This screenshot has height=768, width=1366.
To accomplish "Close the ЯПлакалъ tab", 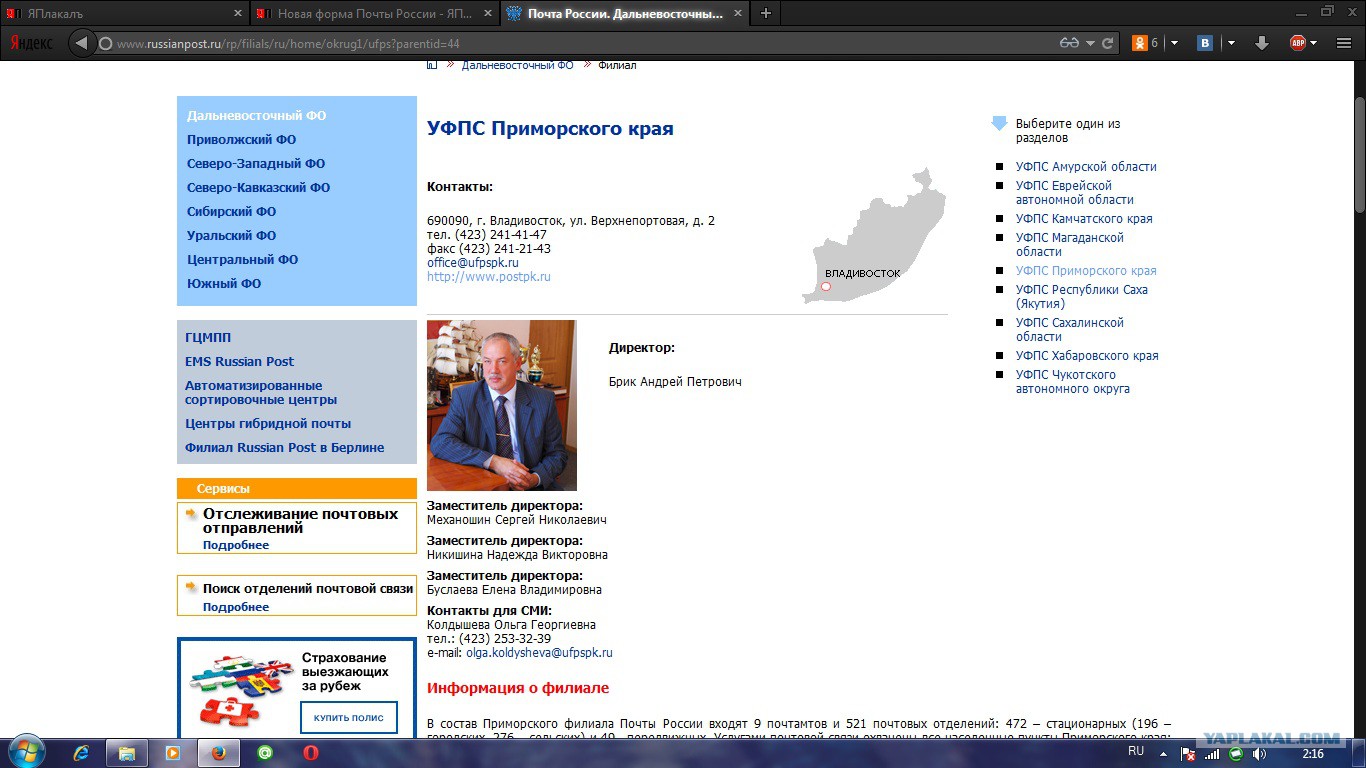I will 238,14.
